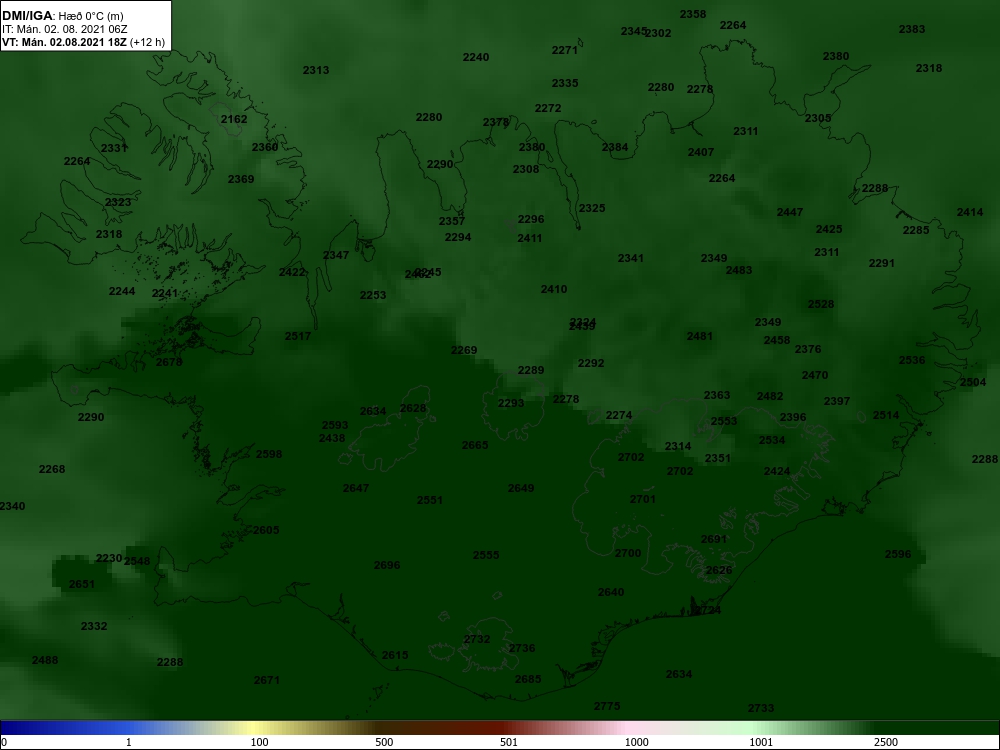The height and width of the screenshot is (750, 1000).
Task: Click the map value 2358
Action: [693, 14]
